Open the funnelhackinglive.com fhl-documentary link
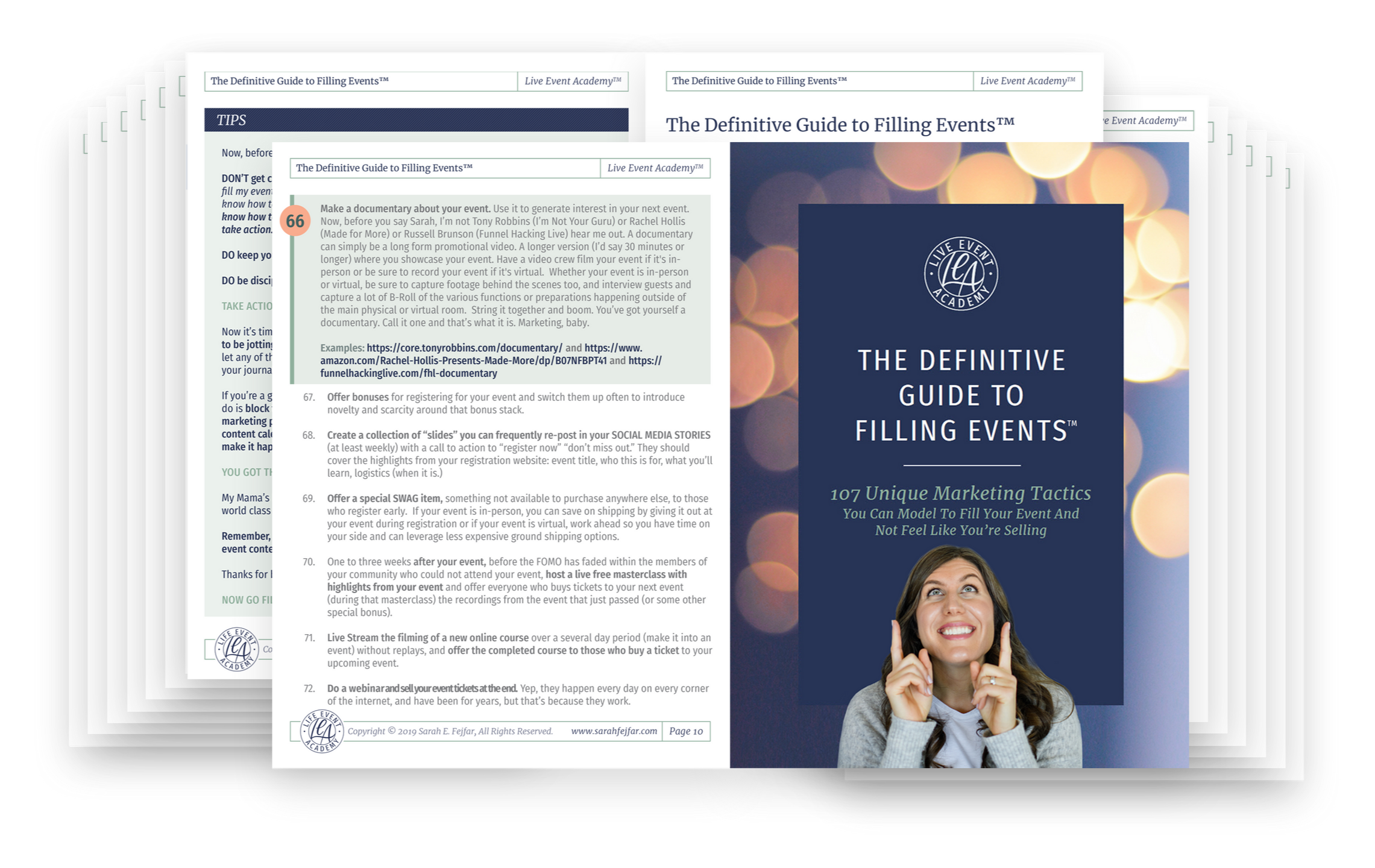This screenshot has height=868, width=1375. pyautogui.click(x=409, y=374)
